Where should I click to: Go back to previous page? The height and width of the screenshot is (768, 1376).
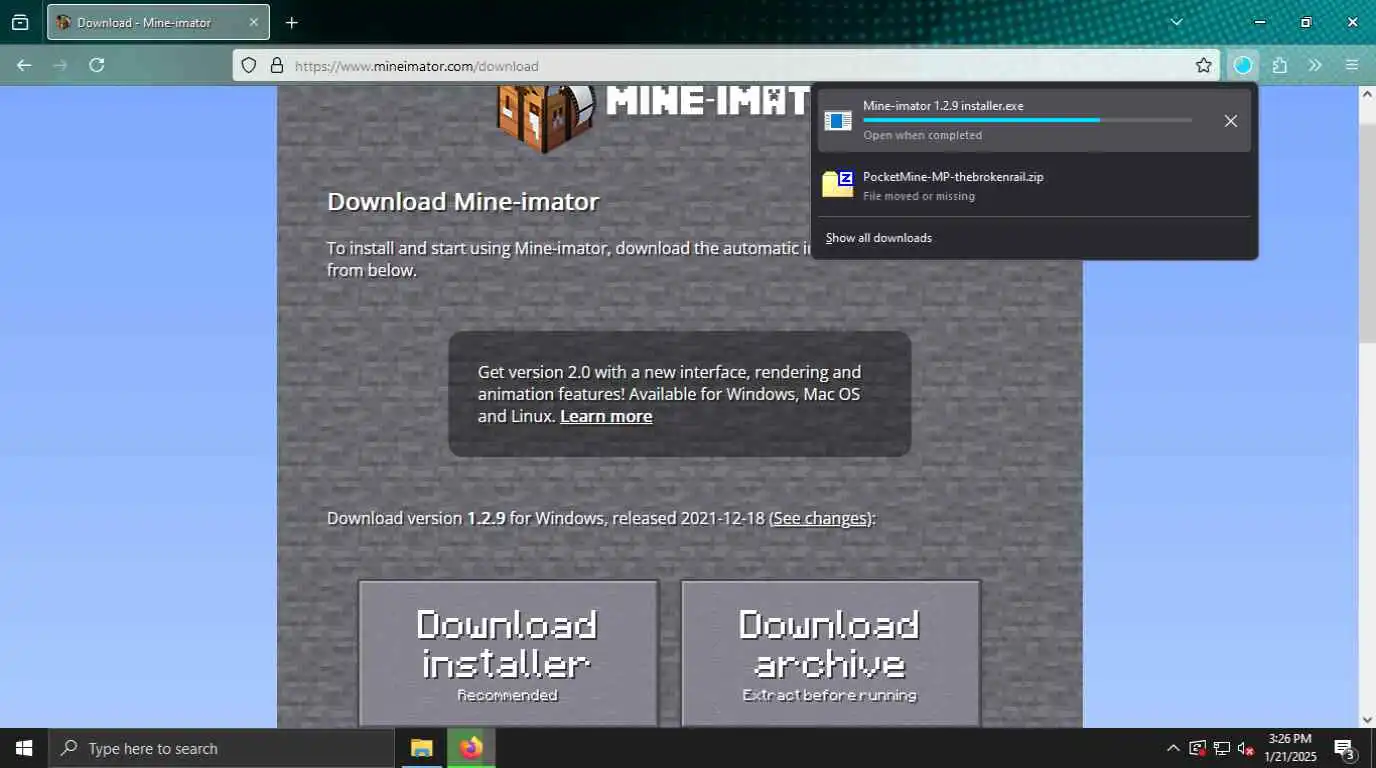pos(24,65)
